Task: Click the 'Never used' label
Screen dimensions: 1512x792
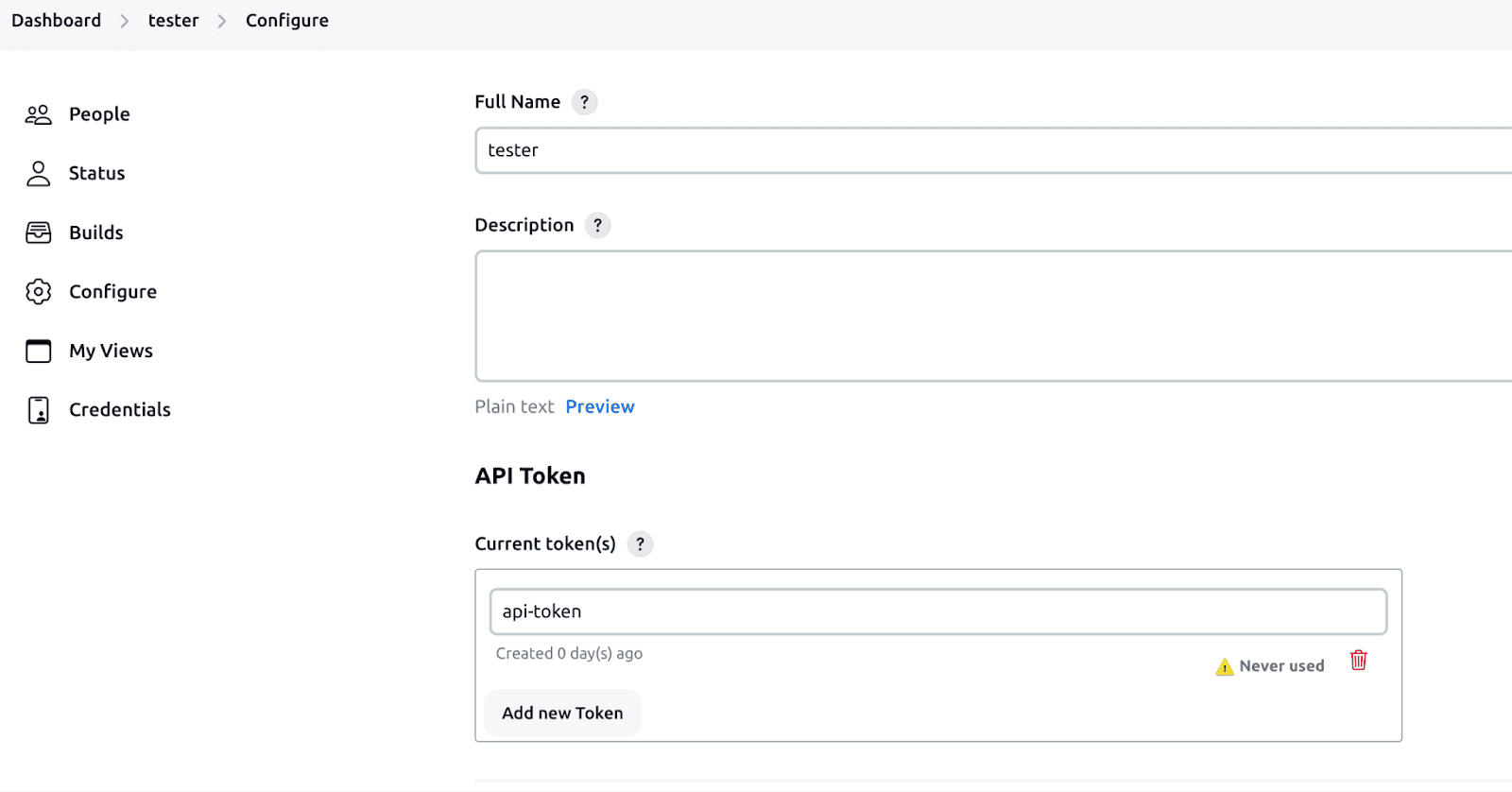Action: (x=1281, y=666)
